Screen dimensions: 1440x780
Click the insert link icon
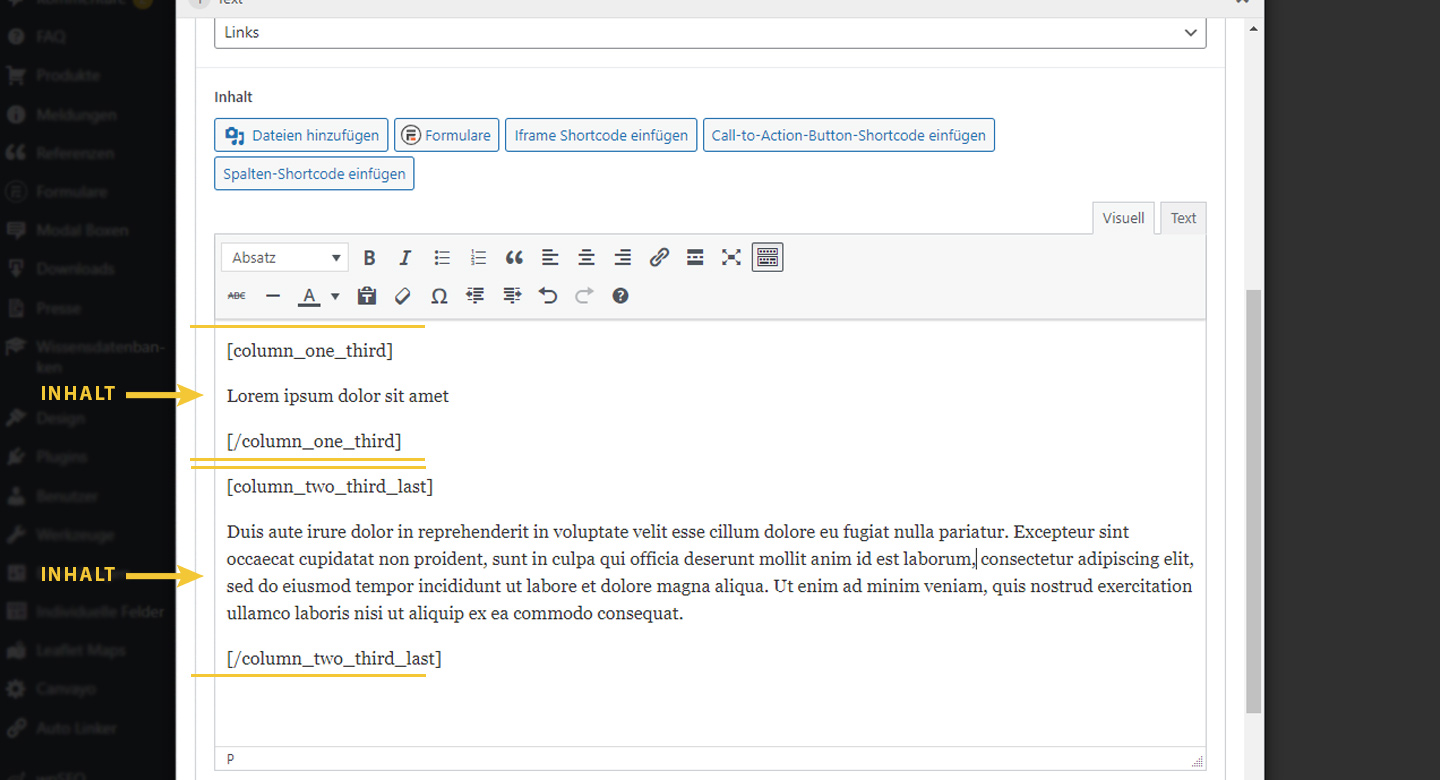tap(659, 258)
